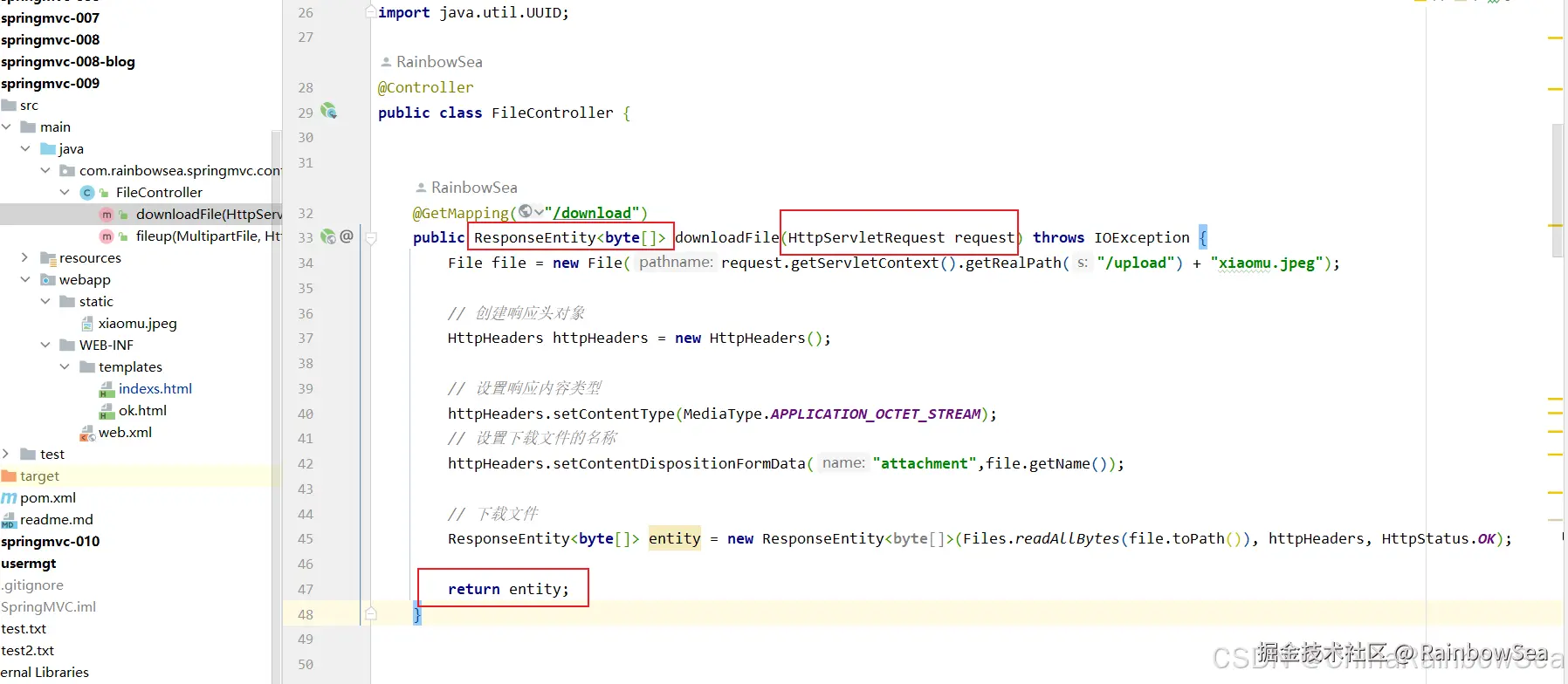Image resolution: width=1568 pixels, height=684 pixels.
Task: Click the package icon of com.rainbowsea.springmvc
Action: 67,170
